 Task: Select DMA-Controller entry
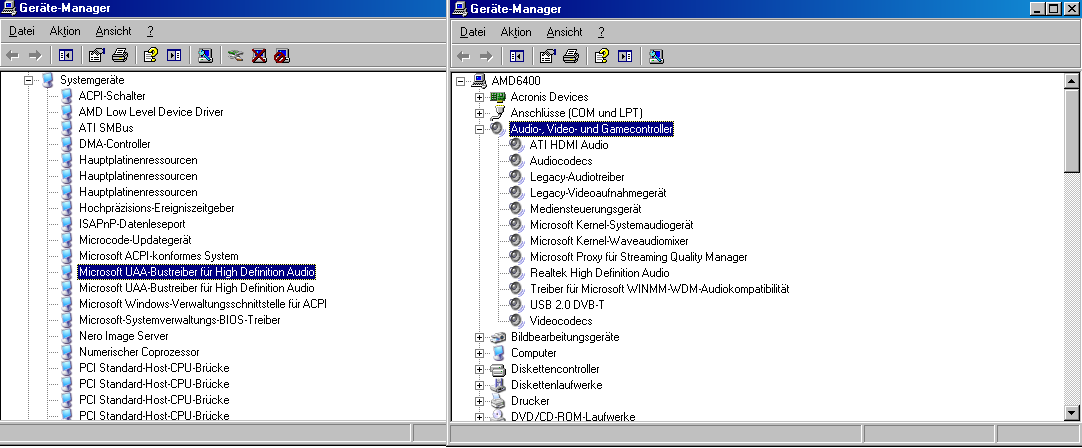click(x=115, y=144)
